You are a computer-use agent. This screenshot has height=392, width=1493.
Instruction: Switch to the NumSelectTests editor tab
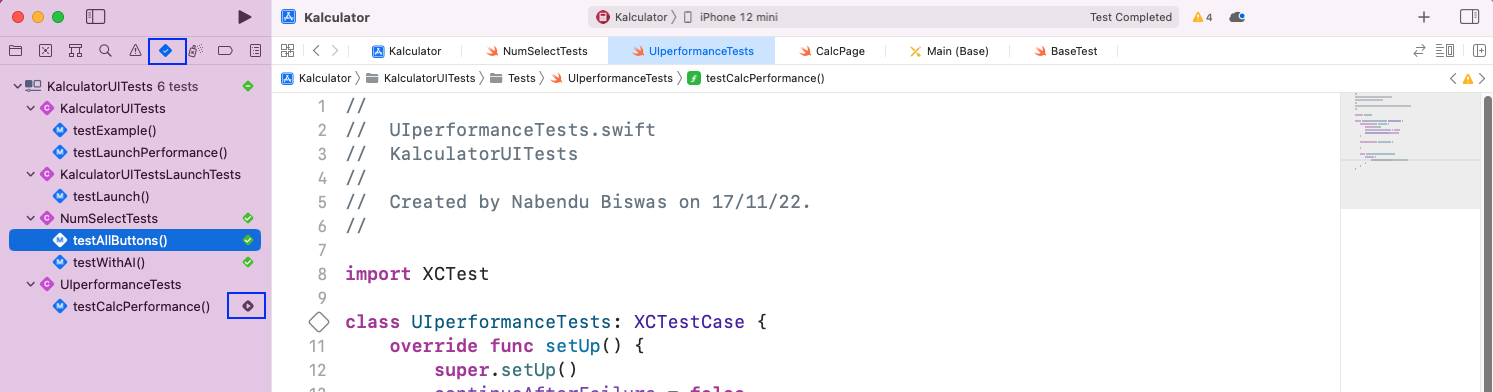(x=537, y=51)
